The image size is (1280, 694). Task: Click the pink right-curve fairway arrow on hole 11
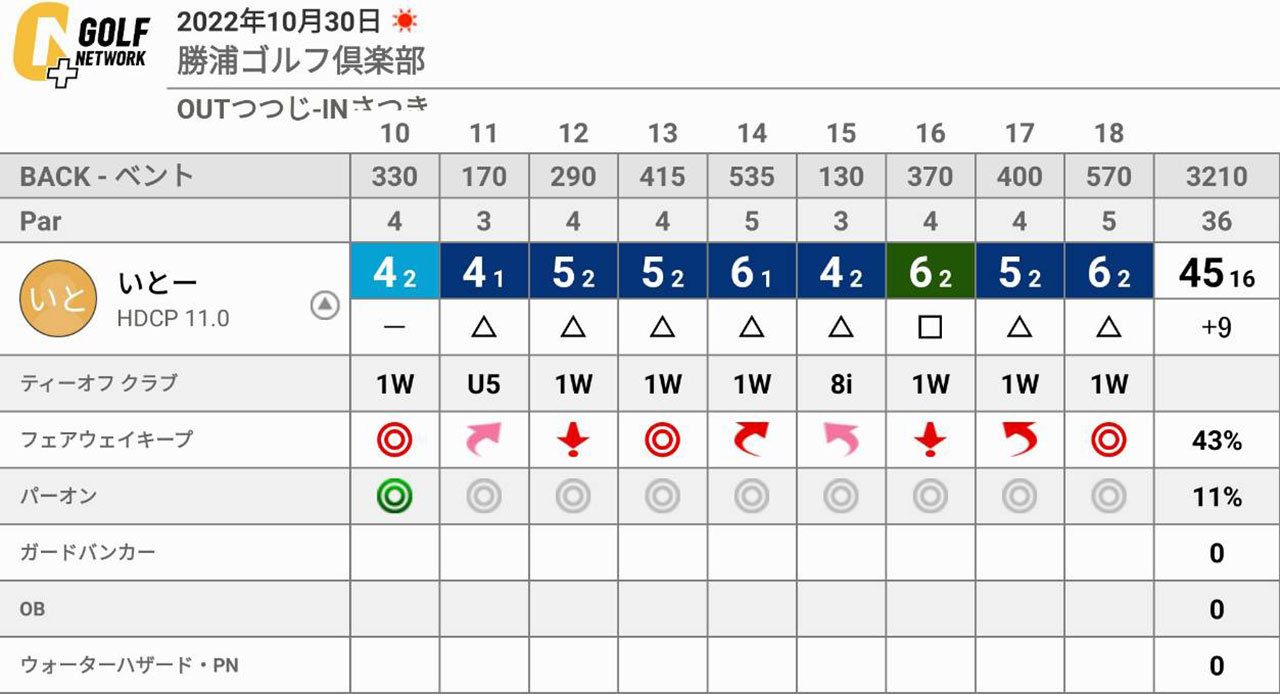coord(484,439)
